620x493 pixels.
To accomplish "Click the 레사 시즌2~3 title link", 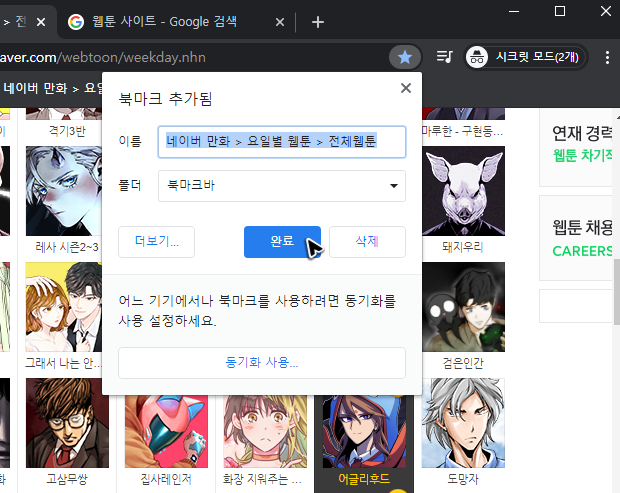I will pos(67,247).
